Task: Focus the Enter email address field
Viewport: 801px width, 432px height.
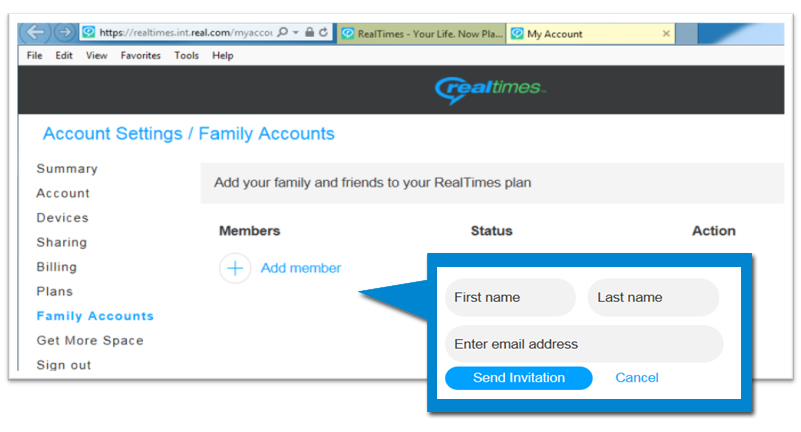Action: click(583, 344)
